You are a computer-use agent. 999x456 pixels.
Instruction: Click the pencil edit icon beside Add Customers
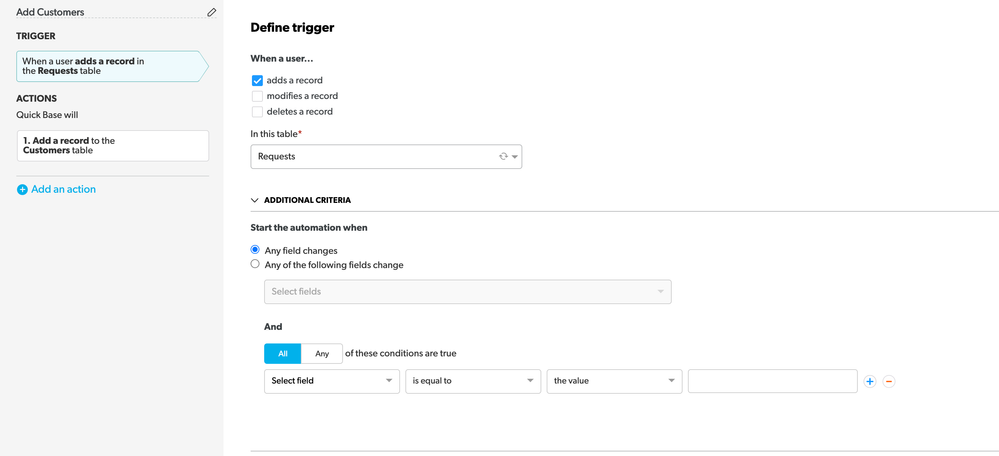click(212, 12)
